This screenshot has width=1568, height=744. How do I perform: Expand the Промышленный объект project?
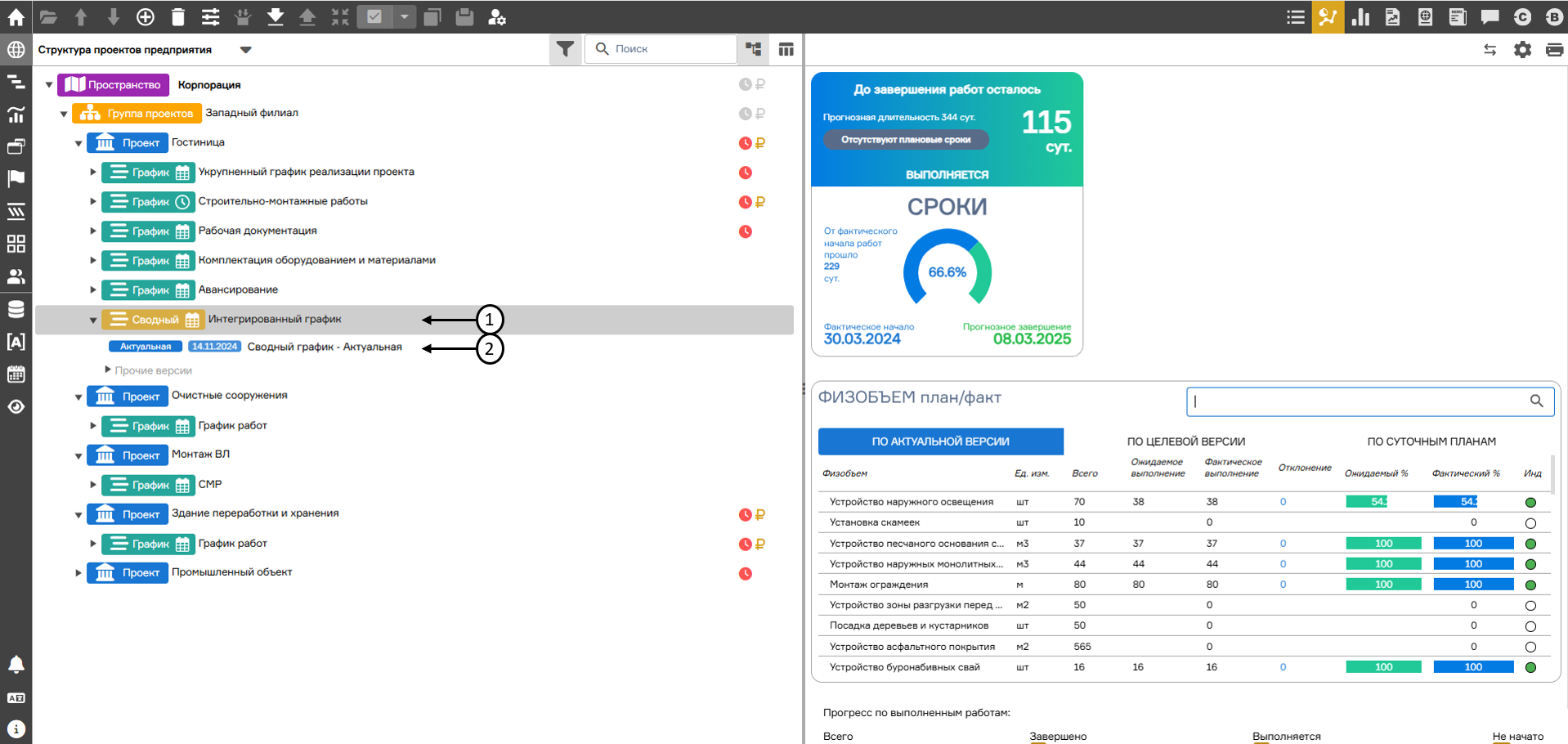(78, 572)
